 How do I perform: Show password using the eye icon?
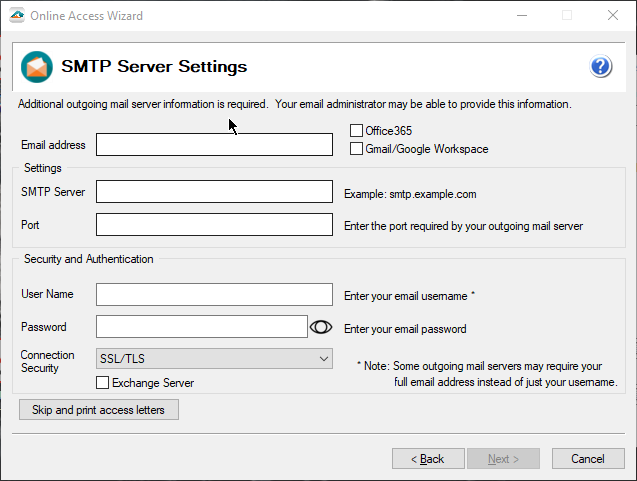click(321, 327)
